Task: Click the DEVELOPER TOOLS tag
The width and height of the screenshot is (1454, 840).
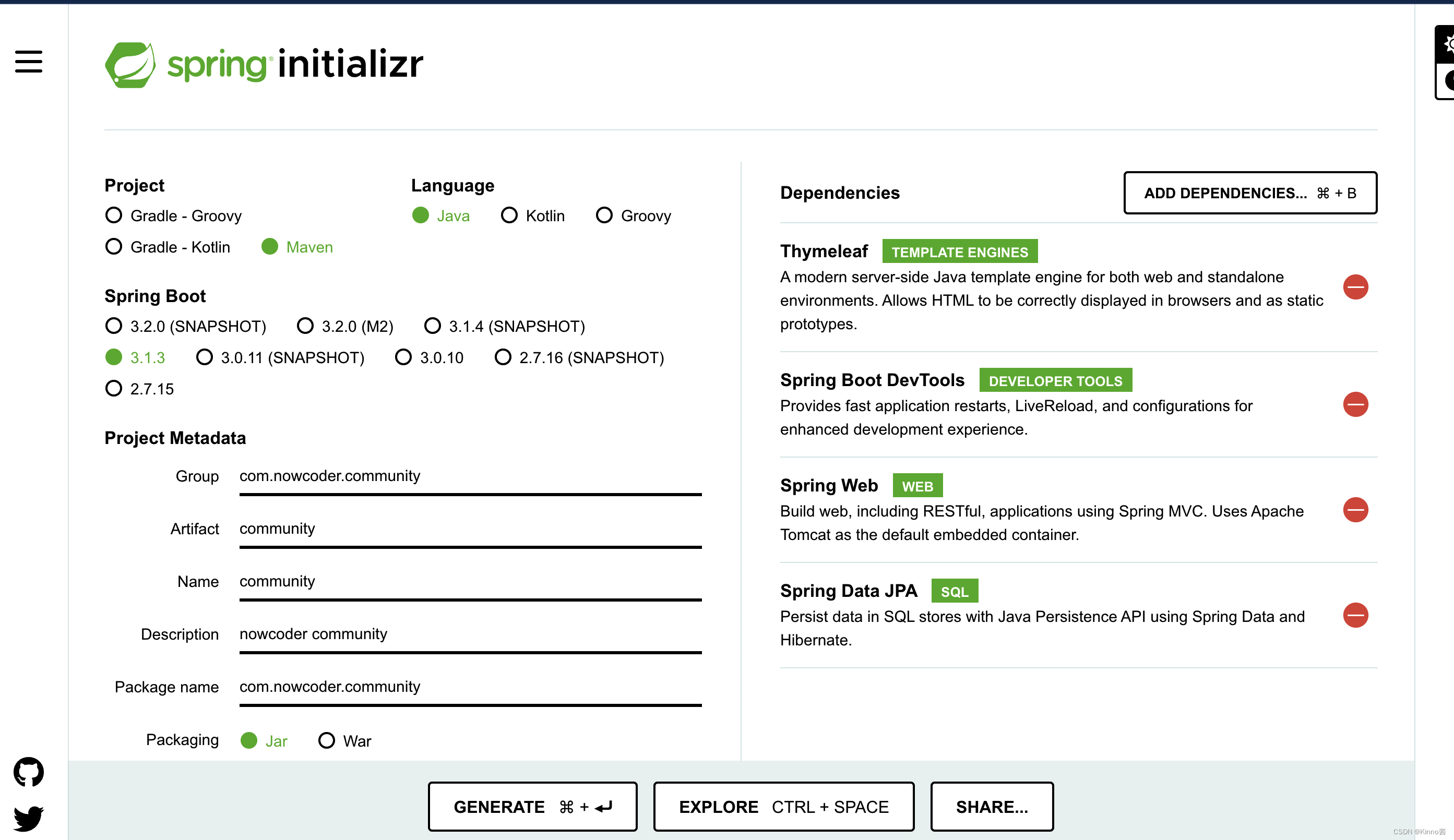Action: point(1055,380)
